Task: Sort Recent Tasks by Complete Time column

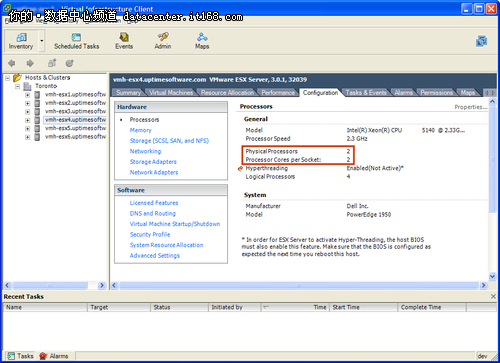Action: pyautogui.click(x=432, y=307)
